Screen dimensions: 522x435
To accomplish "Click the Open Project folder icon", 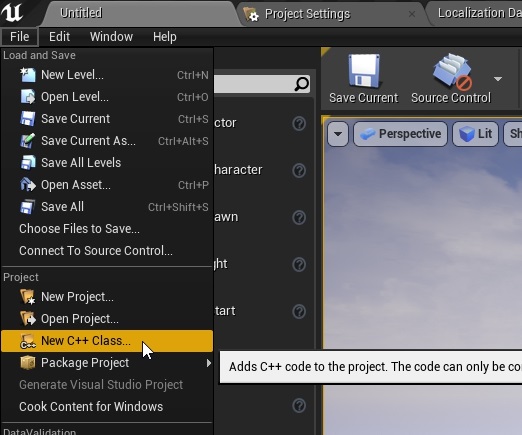I will [x=28, y=318].
